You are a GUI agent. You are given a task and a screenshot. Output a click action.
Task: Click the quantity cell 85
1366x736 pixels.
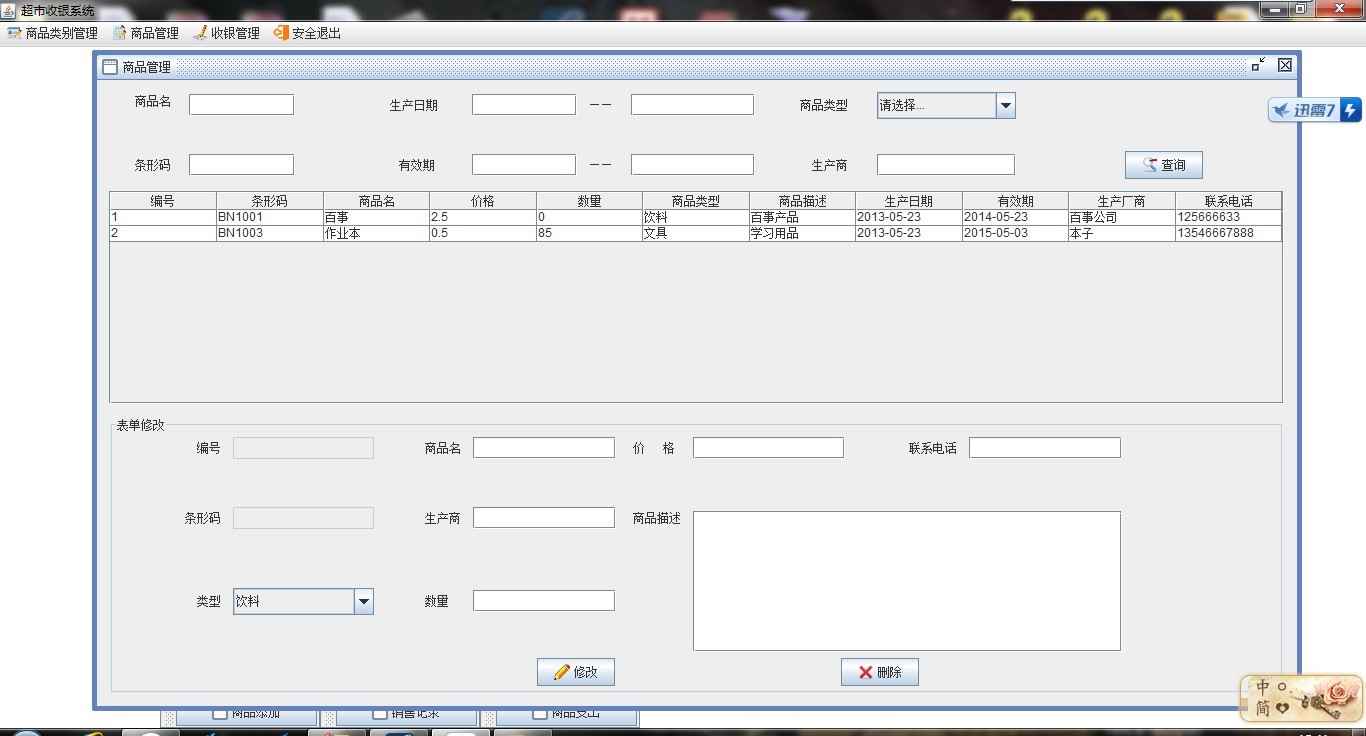tap(589, 233)
